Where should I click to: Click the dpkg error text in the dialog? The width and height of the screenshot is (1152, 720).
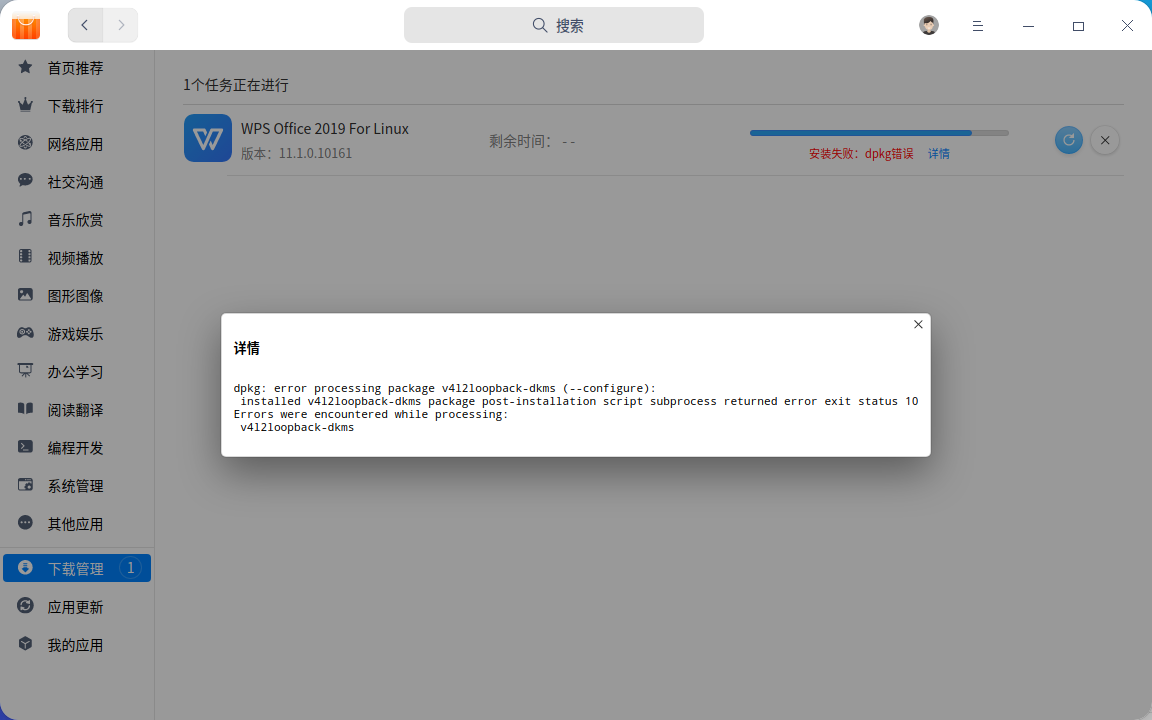point(576,408)
